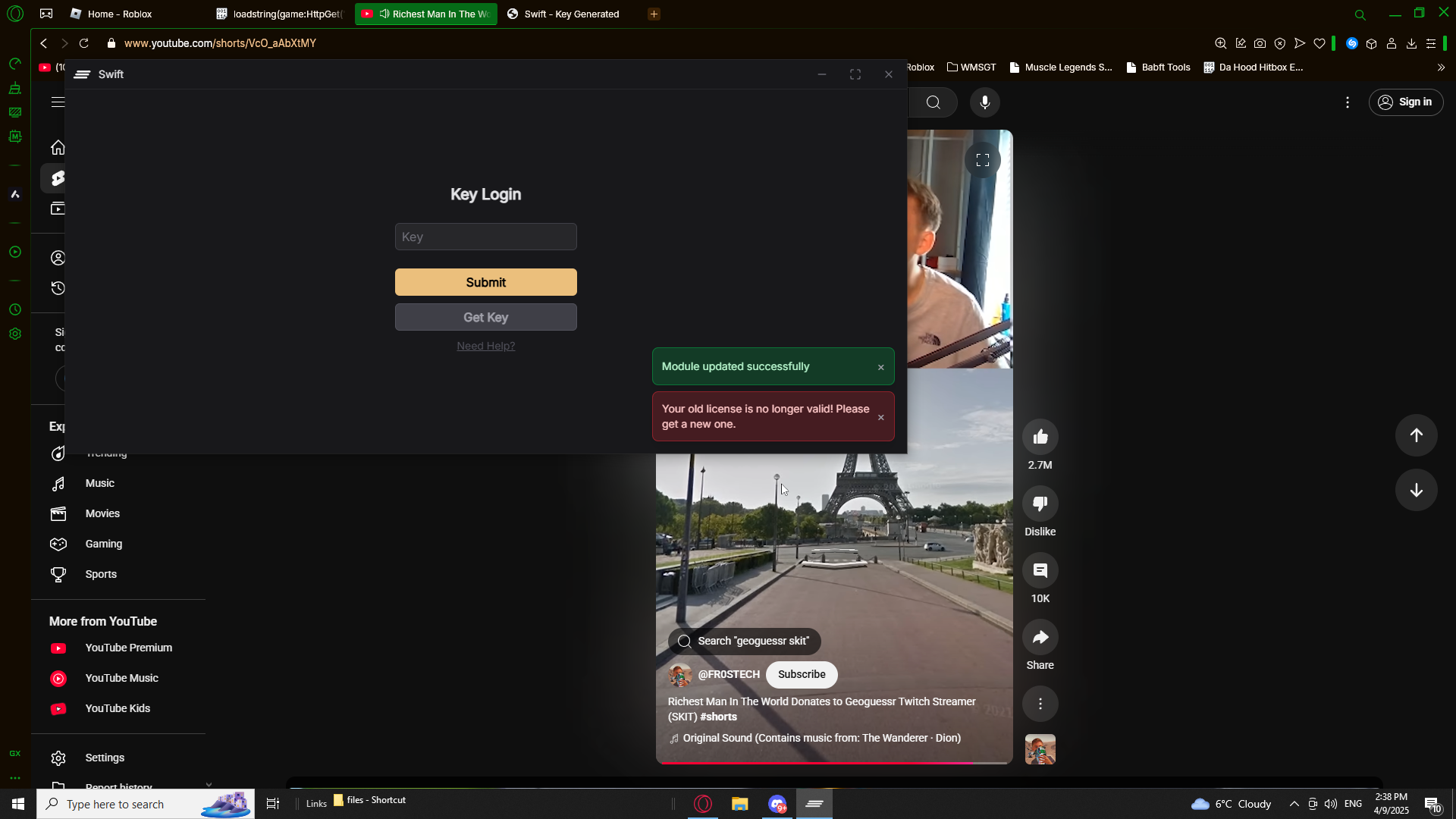Open Need Help? link in Swift

486,346
